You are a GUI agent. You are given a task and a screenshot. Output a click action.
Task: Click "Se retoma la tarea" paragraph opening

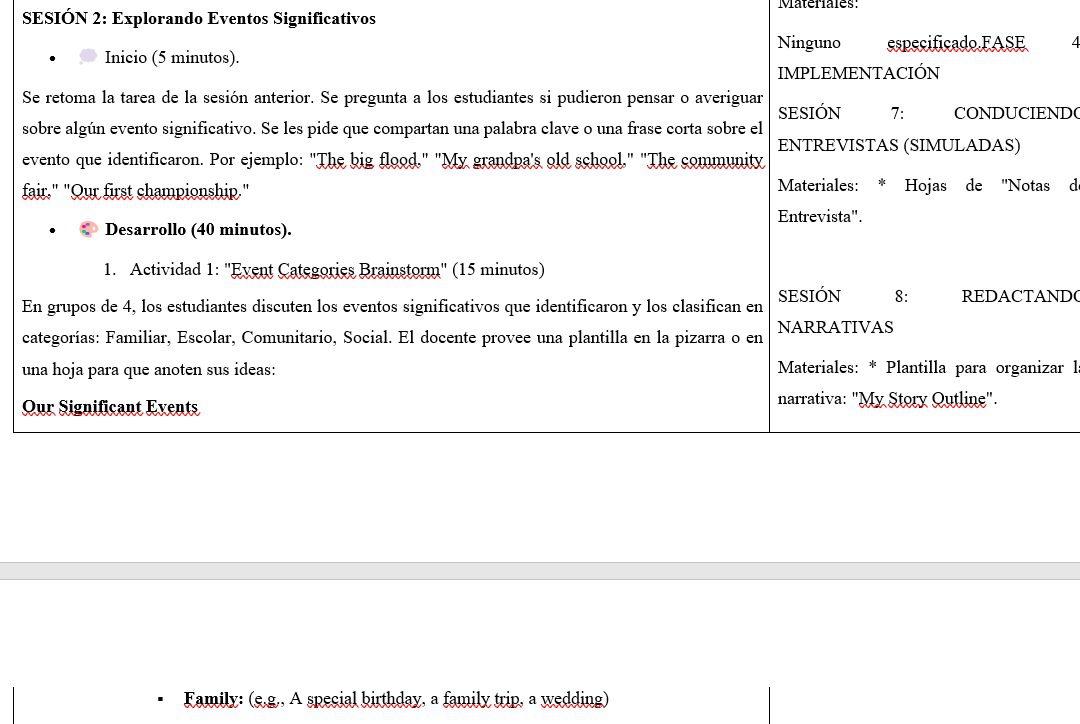pyautogui.click(x=90, y=98)
